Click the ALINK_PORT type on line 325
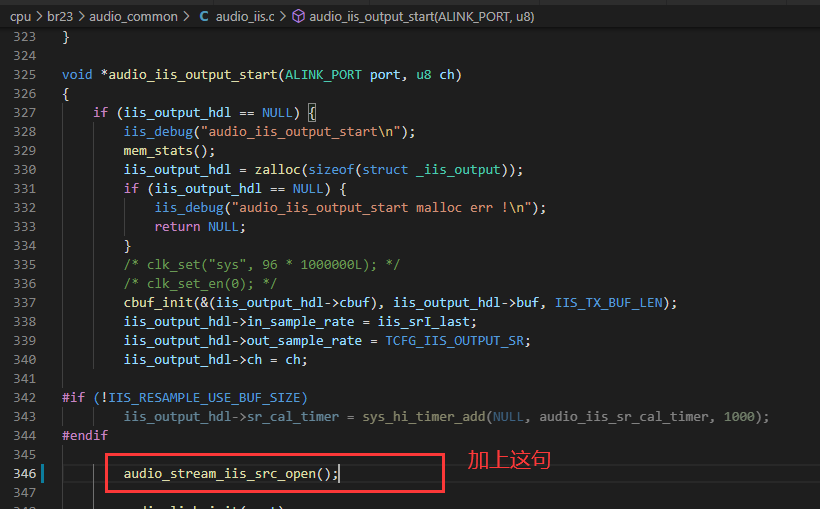820x509 pixels. click(323, 75)
